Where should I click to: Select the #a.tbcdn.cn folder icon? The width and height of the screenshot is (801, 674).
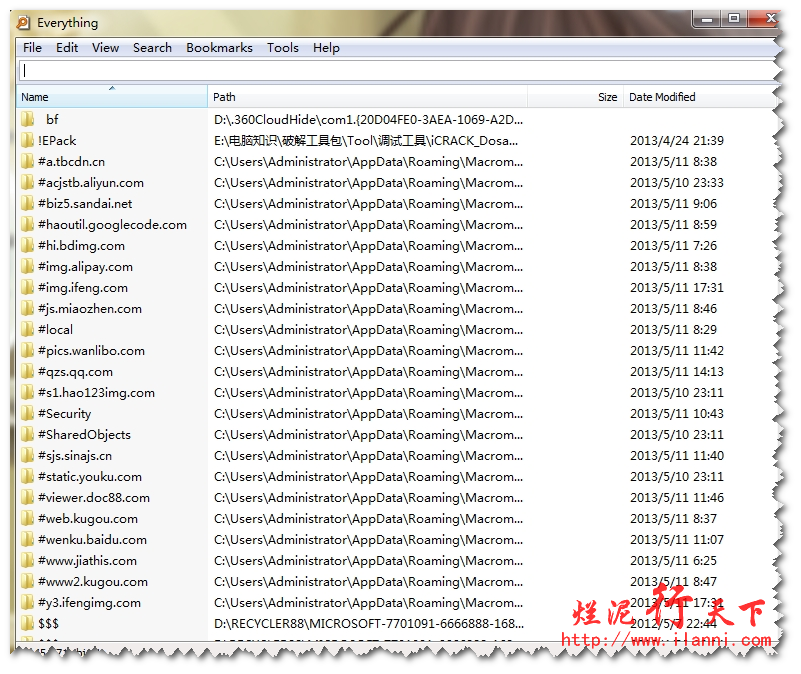[28, 161]
